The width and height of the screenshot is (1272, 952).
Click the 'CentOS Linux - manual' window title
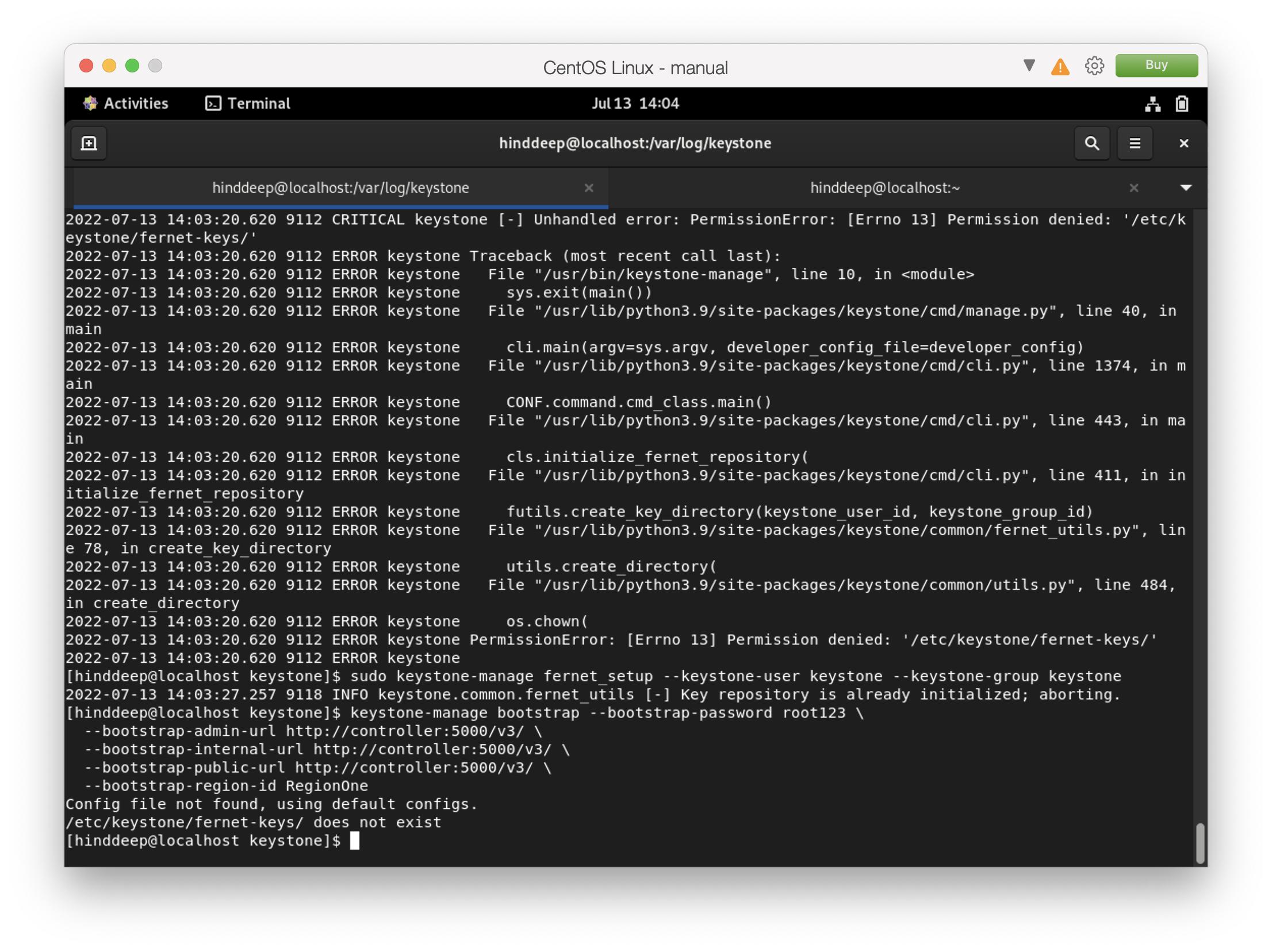(635, 68)
